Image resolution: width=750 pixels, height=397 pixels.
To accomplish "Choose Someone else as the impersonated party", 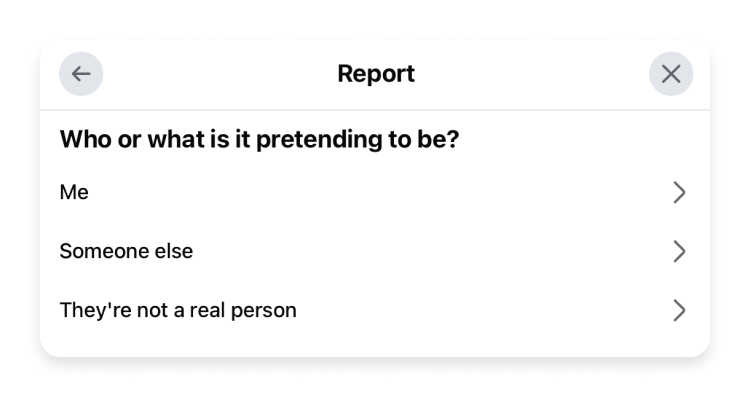I will pyautogui.click(x=375, y=251).
